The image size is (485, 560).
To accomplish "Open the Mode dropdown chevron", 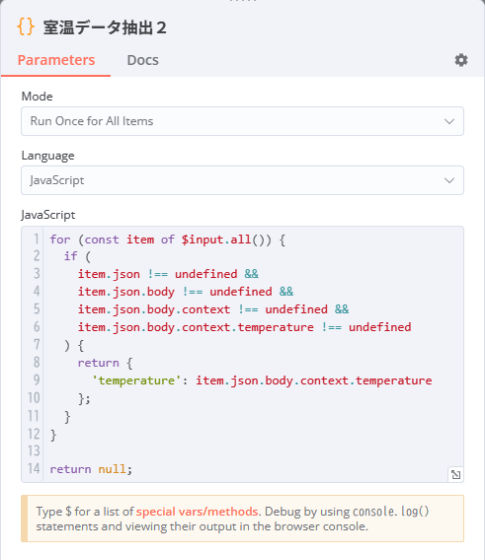I will click(449, 121).
